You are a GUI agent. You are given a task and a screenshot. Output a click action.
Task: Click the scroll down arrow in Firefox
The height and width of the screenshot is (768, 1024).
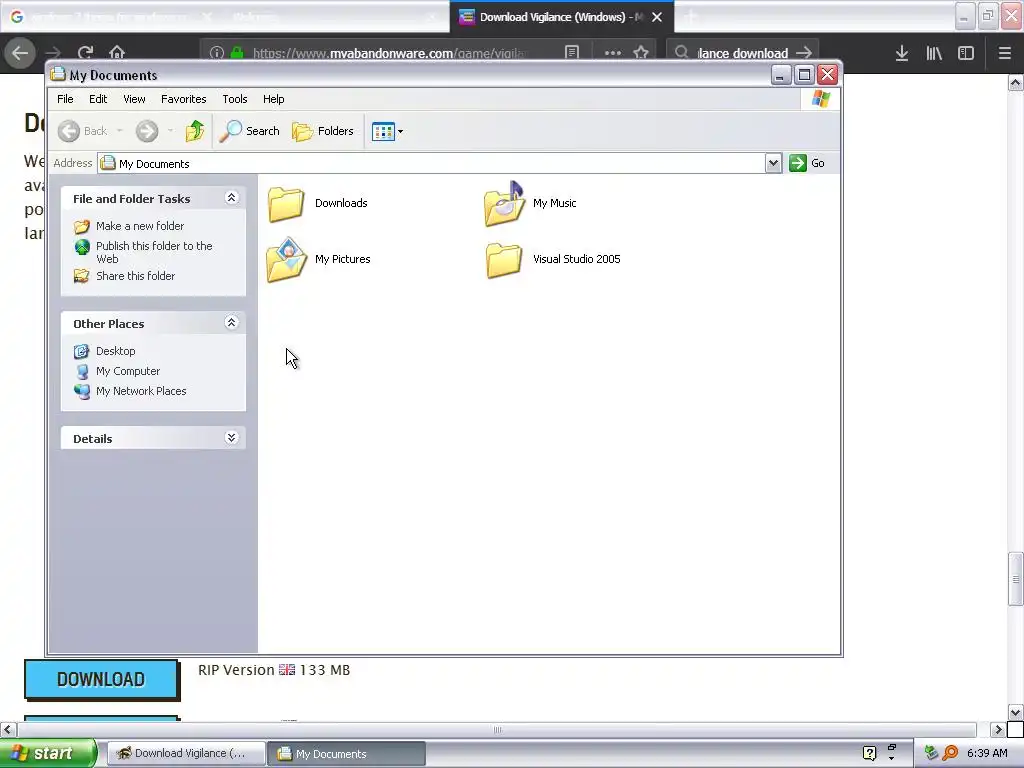click(1016, 712)
